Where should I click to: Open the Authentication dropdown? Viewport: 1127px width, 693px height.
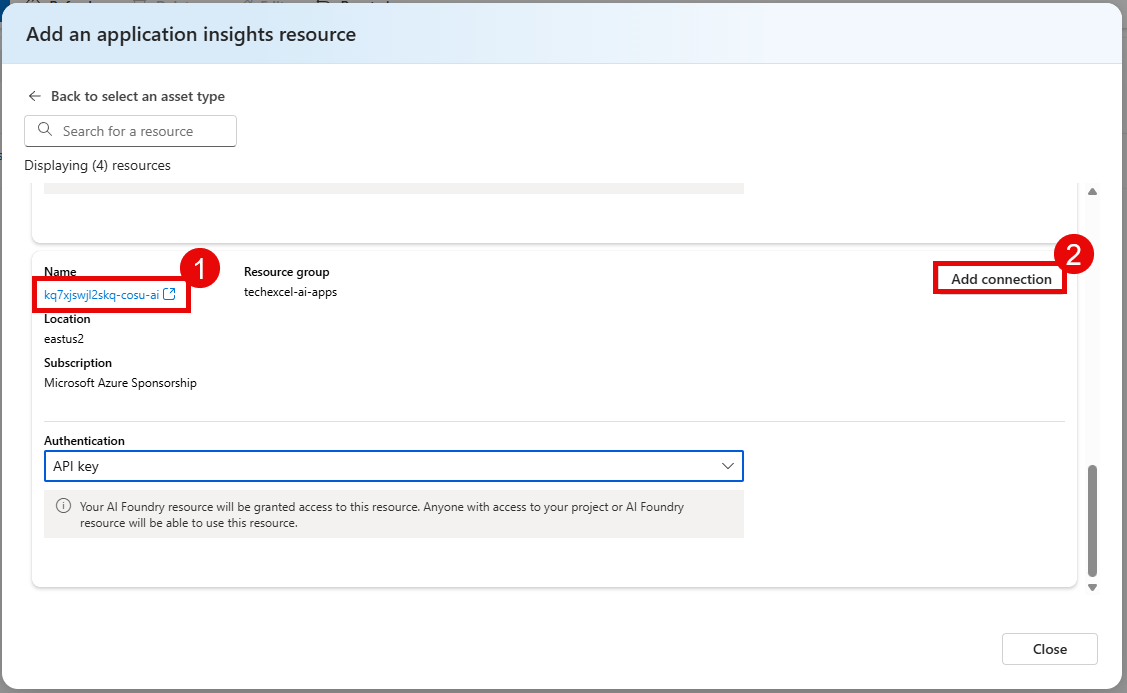coord(393,465)
